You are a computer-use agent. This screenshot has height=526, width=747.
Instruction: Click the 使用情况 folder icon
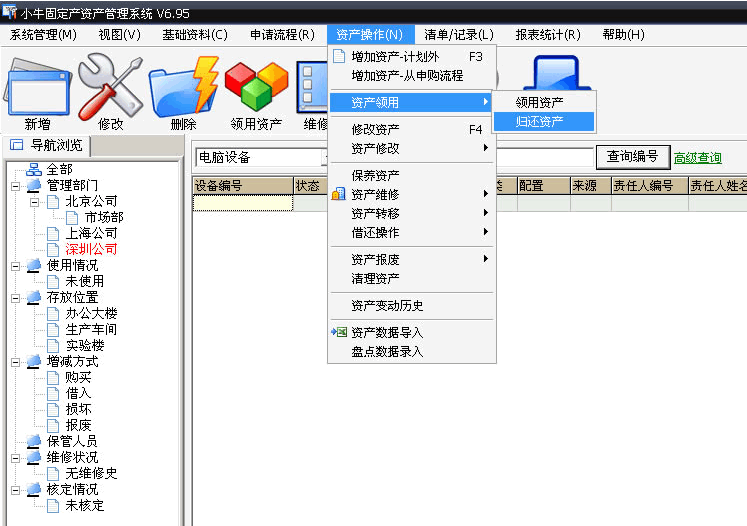[34, 265]
